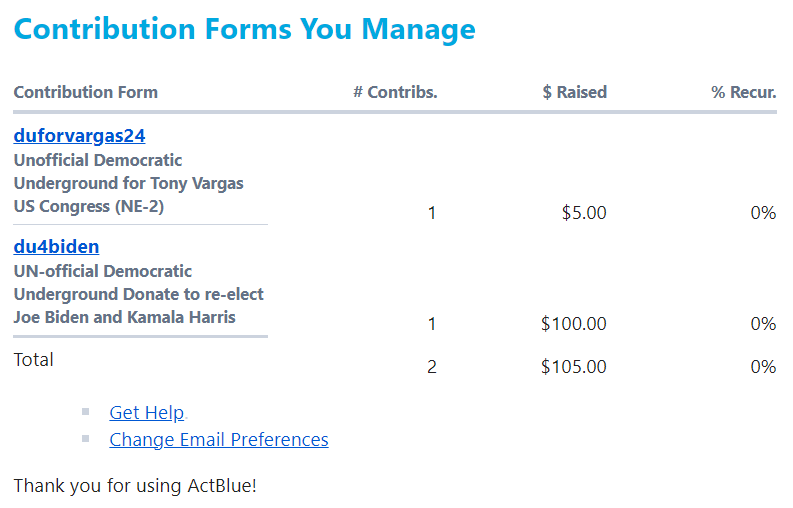Click the Total row label

click(x=33, y=360)
